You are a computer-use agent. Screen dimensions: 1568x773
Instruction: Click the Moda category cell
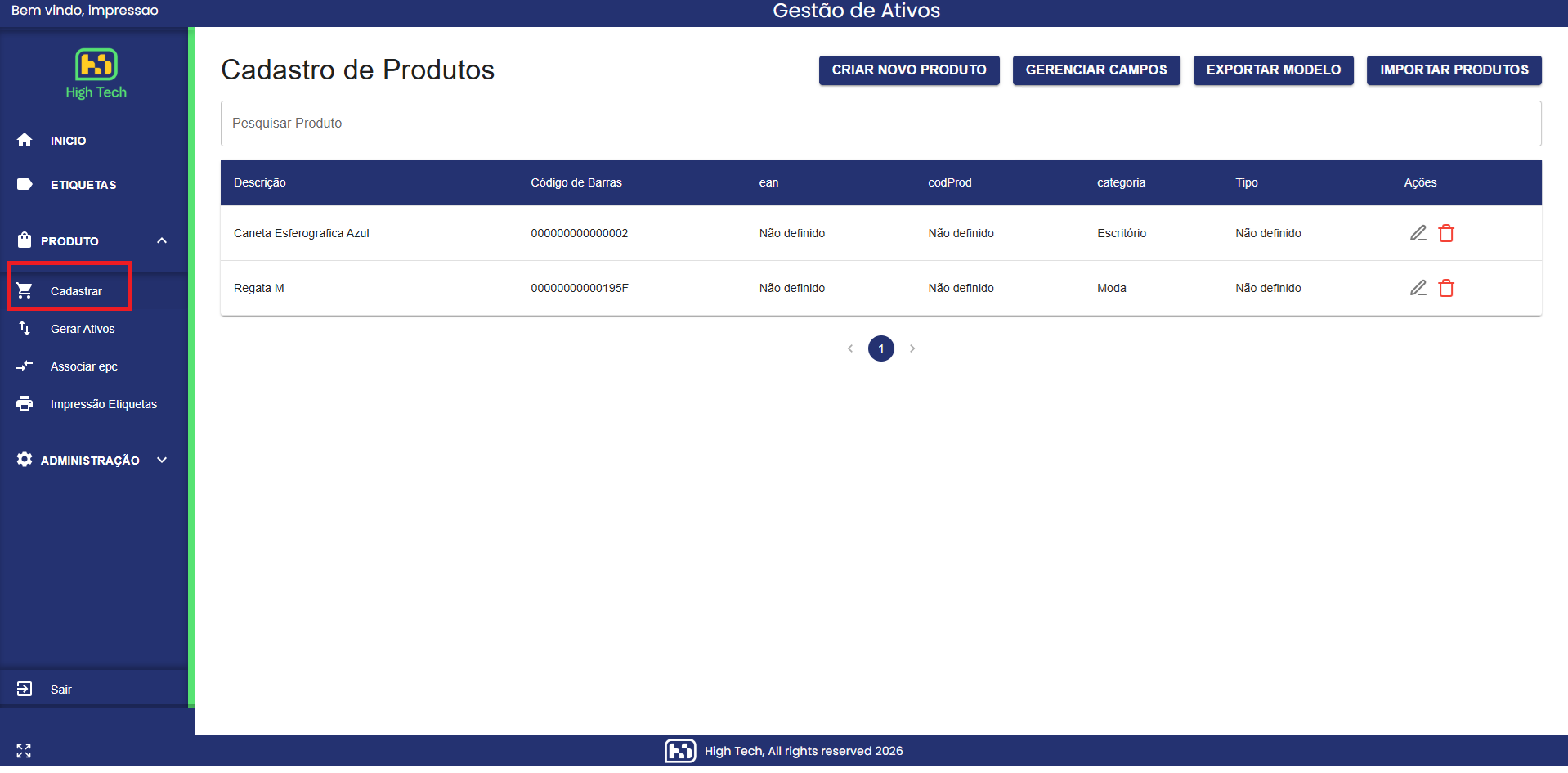[x=1112, y=288]
